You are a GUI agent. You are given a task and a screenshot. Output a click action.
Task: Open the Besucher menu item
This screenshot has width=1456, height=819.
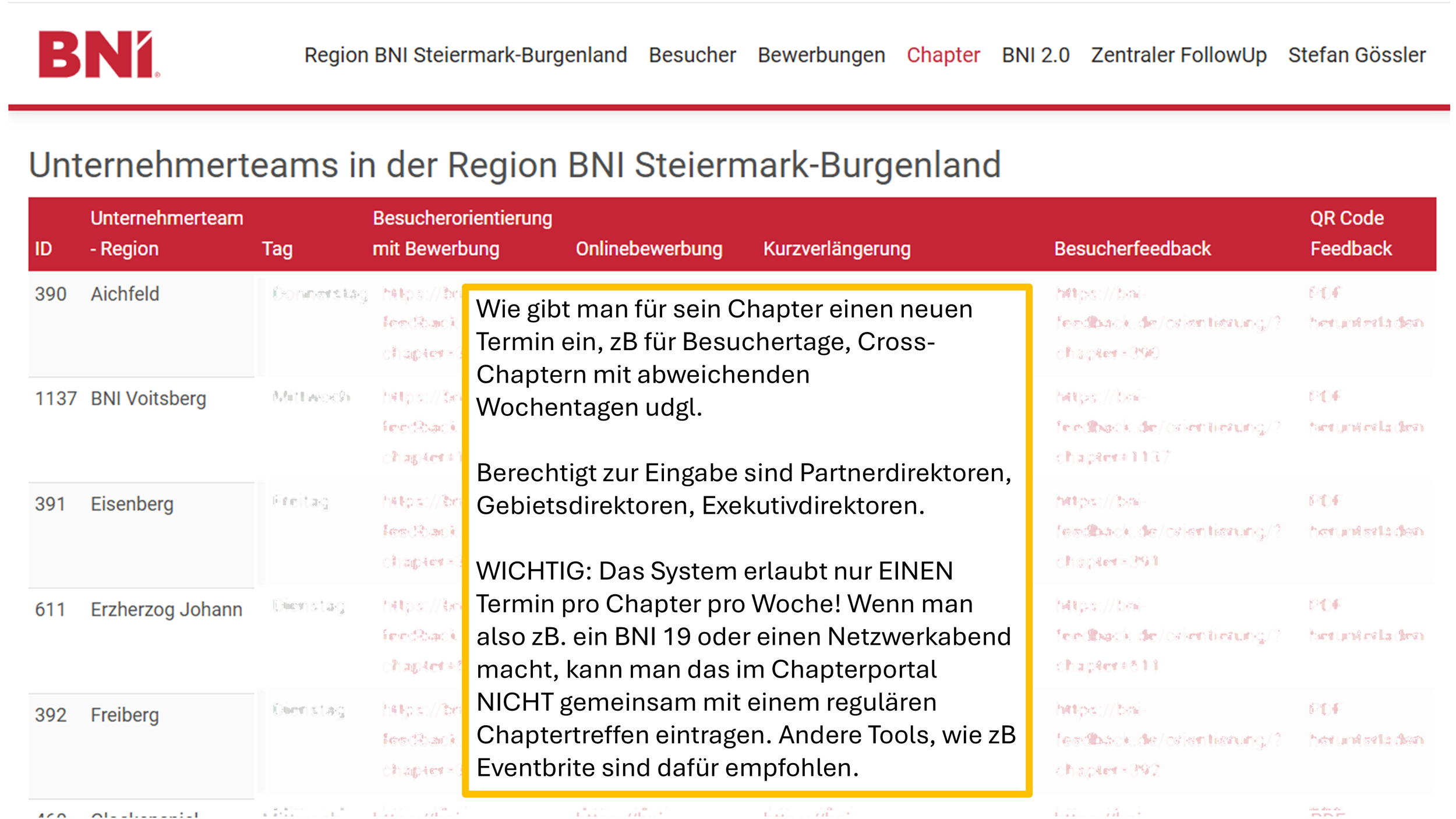point(692,55)
